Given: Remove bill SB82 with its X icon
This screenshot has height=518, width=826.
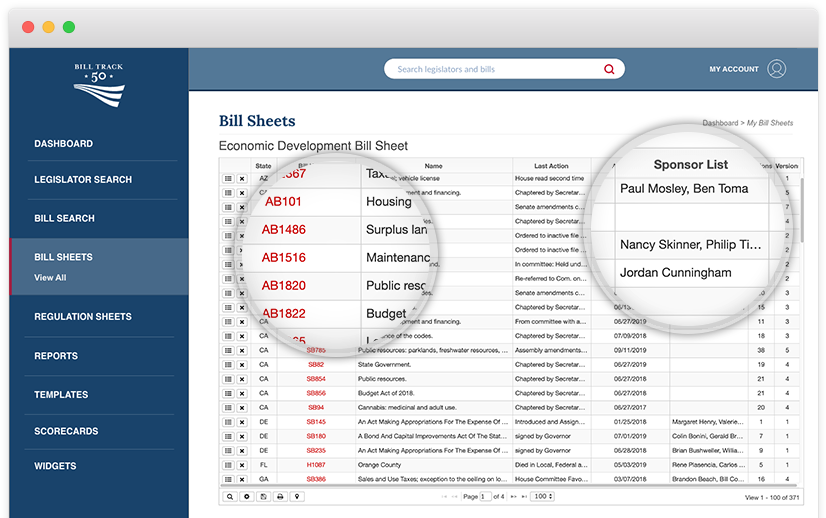Looking at the screenshot, I should (242, 365).
